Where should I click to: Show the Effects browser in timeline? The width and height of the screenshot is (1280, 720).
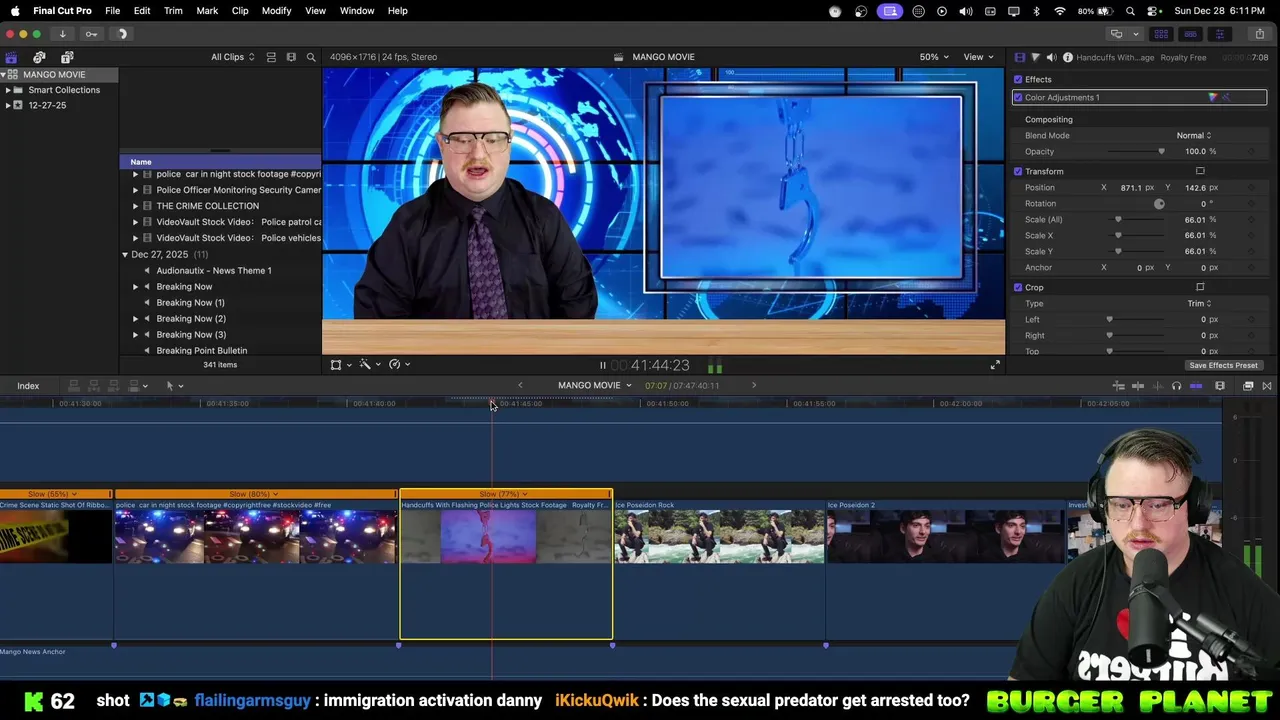(x=1248, y=386)
